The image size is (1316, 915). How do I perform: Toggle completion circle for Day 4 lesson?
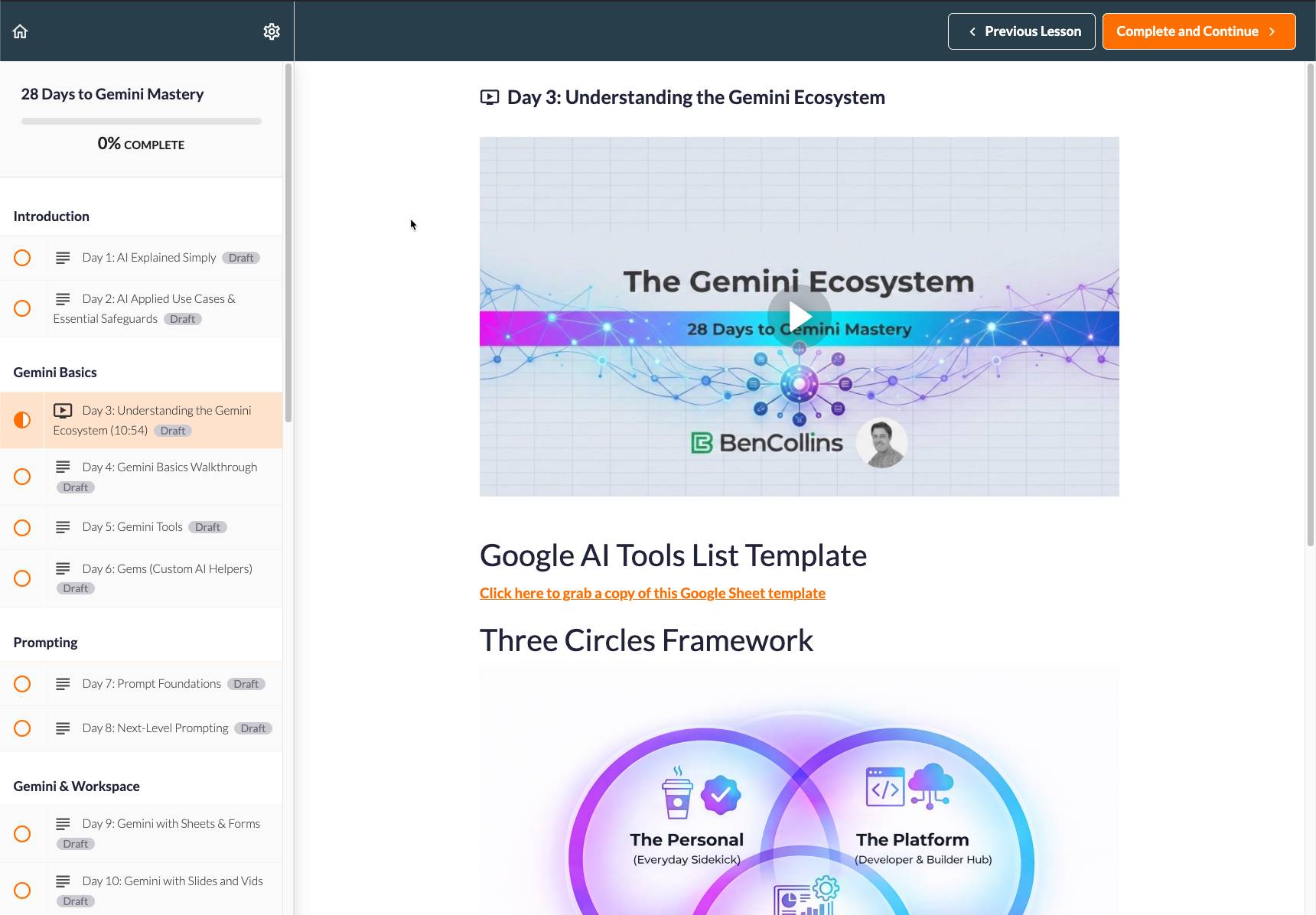tap(22, 477)
